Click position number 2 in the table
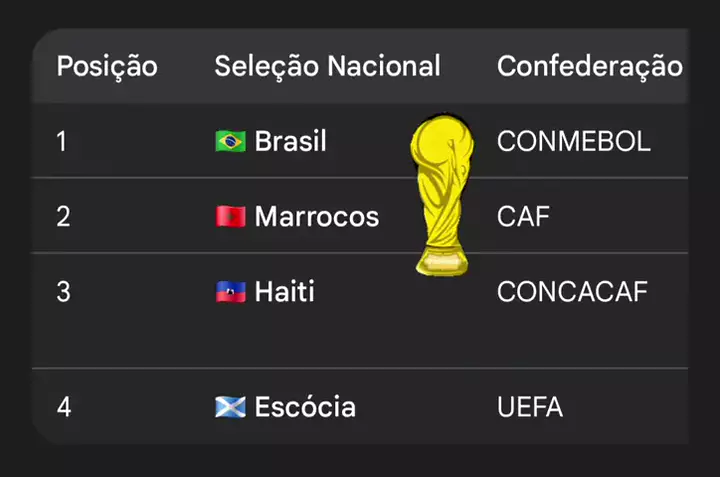 point(63,216)
